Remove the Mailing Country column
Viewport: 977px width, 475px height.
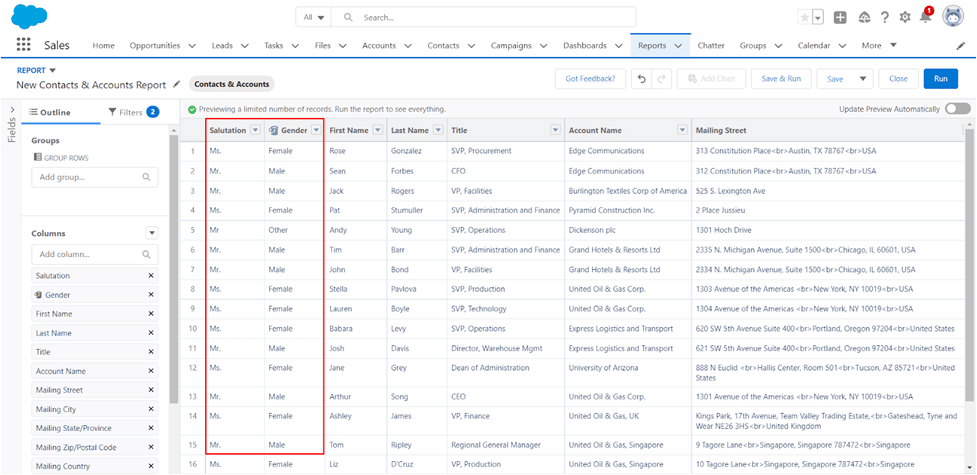(151, 466)
